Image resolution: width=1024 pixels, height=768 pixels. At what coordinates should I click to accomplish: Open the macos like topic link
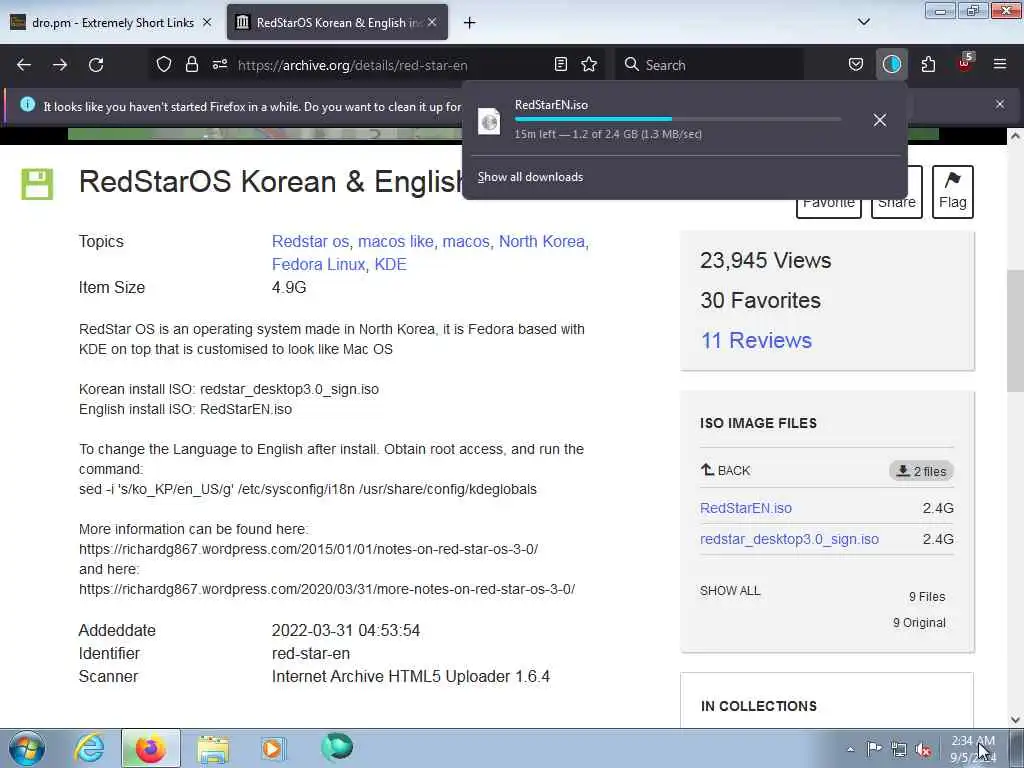point(396,242)
